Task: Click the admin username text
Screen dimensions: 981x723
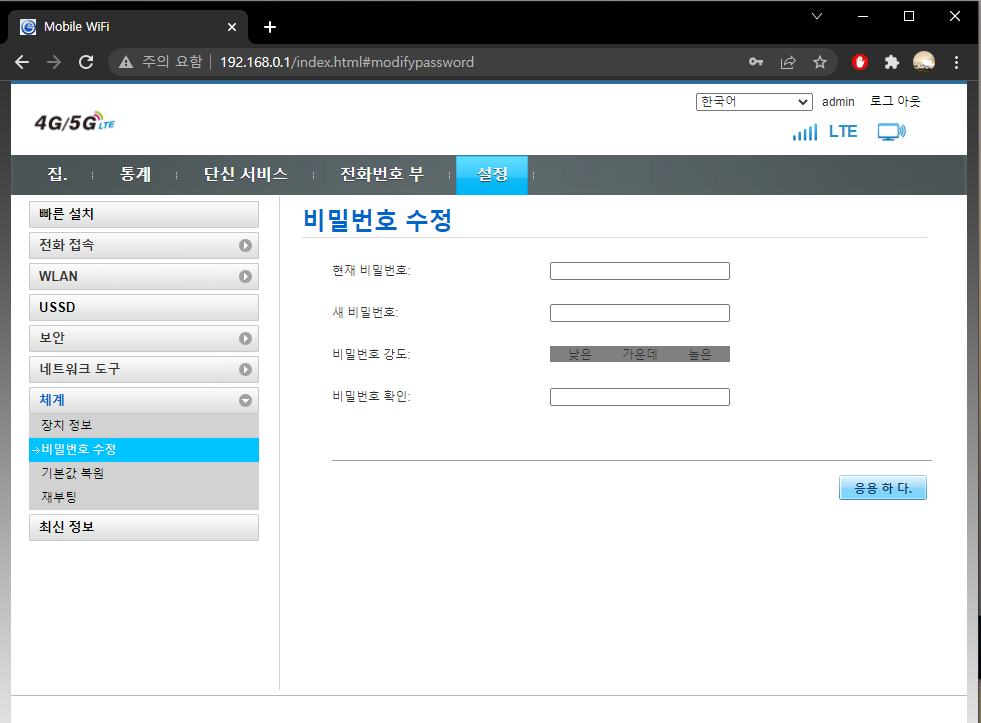Action: [838, 102]
